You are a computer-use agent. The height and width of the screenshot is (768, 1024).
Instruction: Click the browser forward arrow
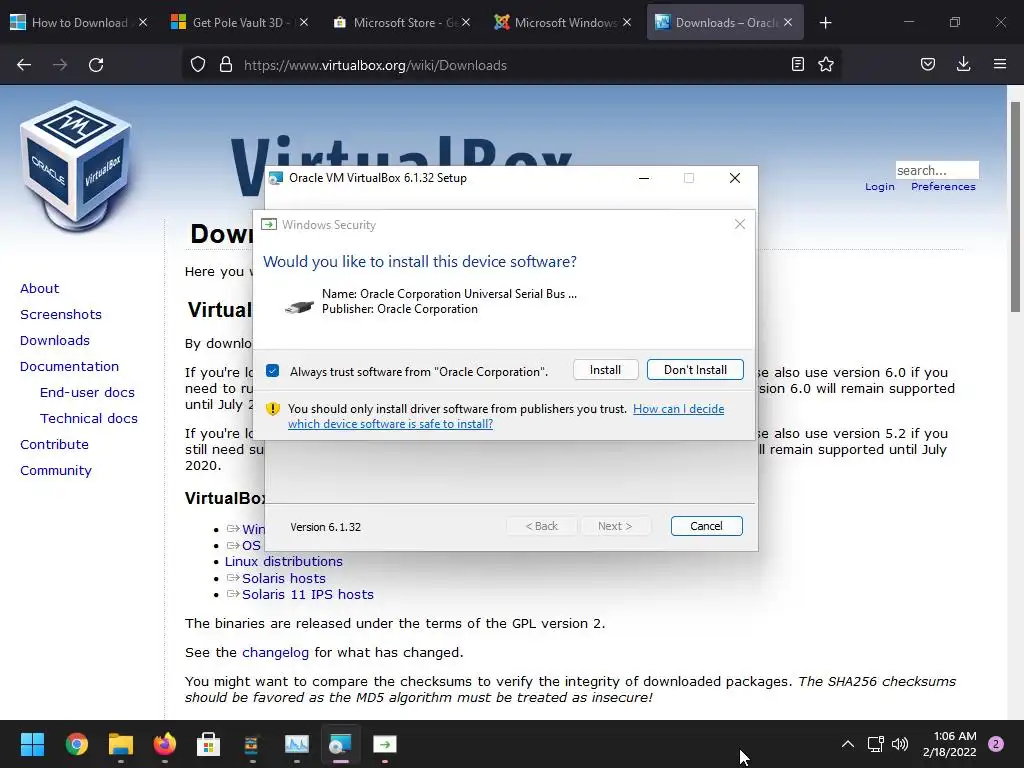tap(60, 65)
